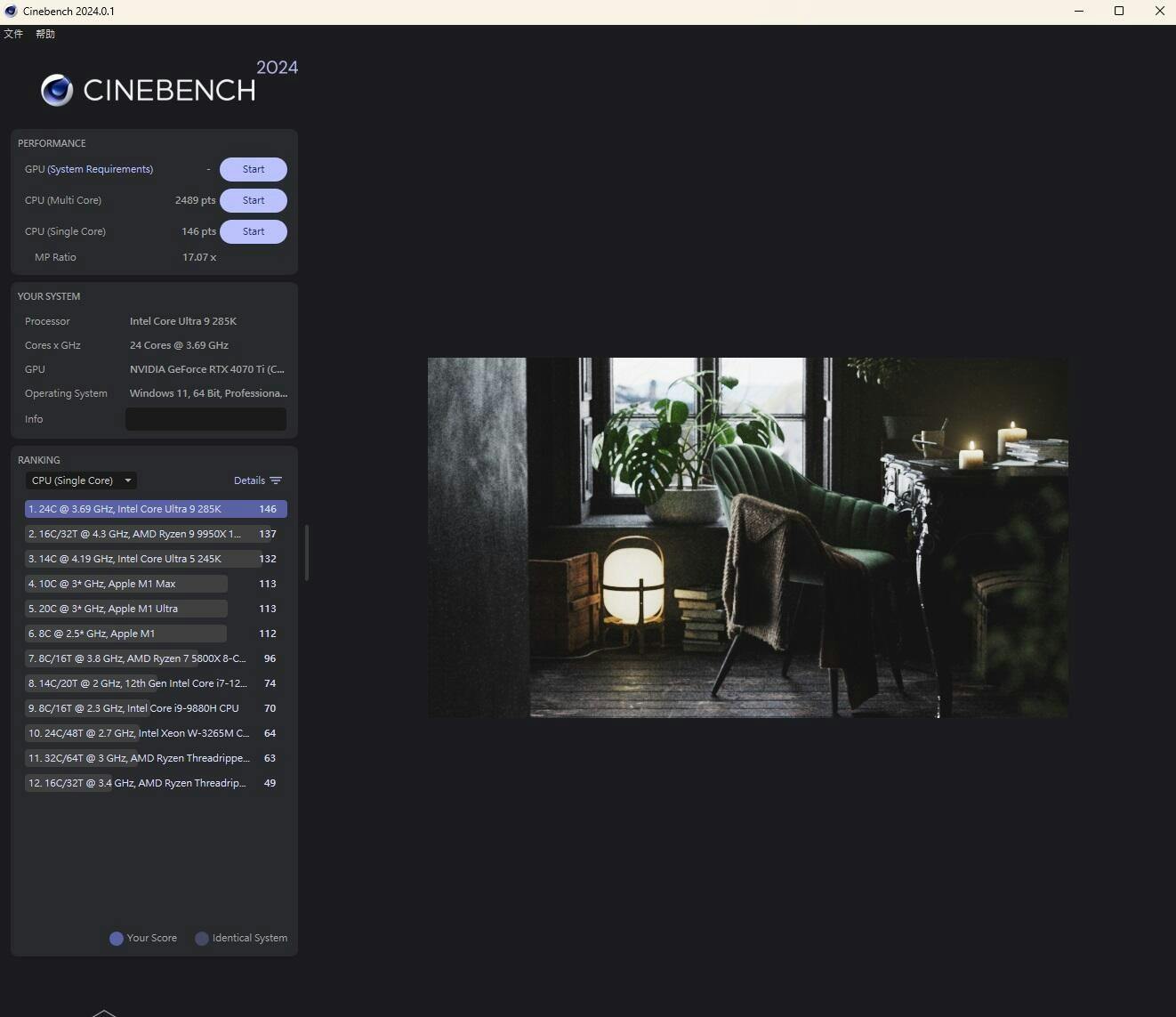
Task: Click the Processor value Intel Core Ultra 9 285K
Action: (x=183, y=321)
